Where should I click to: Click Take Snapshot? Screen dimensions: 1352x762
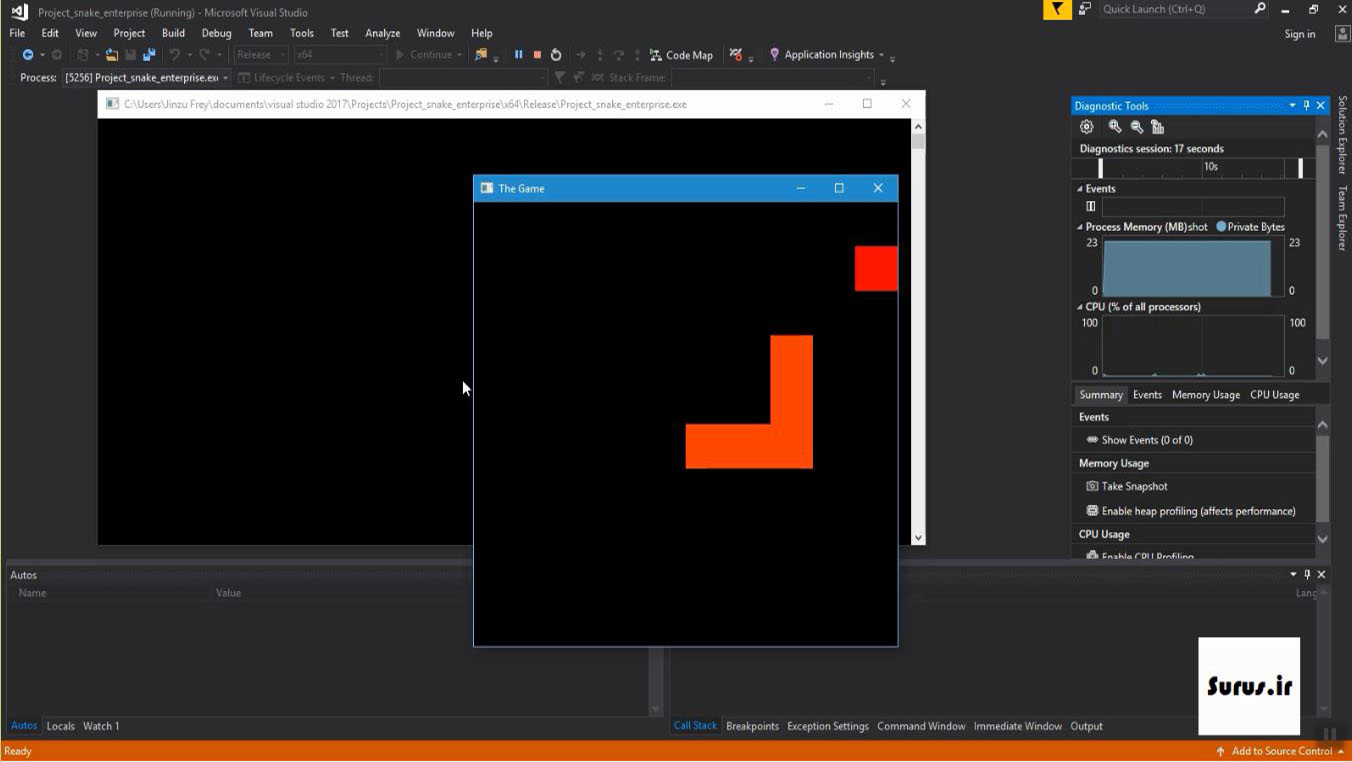pyautogui.click(x=1134, y=486)
